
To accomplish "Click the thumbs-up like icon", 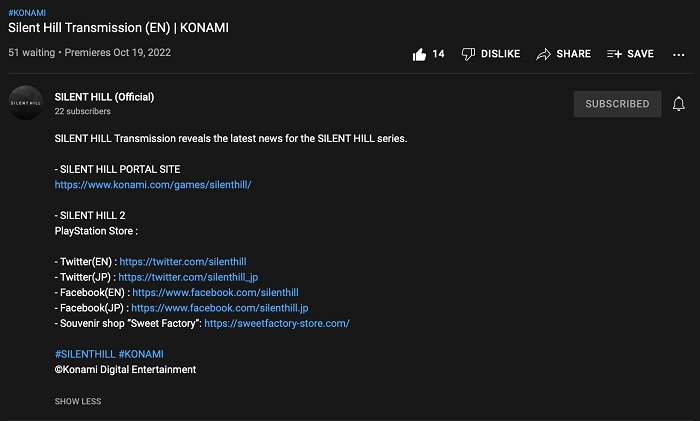I will [x=419, y=54].
